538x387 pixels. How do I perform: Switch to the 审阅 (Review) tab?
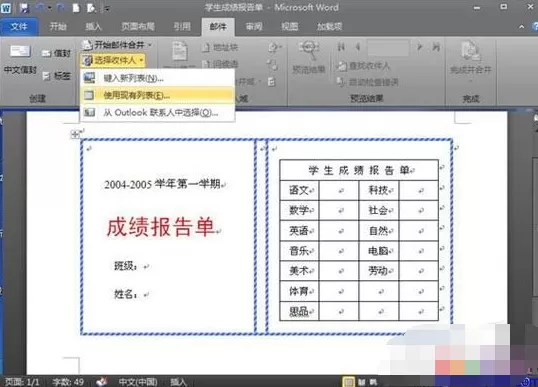click(x=254, y=26)
